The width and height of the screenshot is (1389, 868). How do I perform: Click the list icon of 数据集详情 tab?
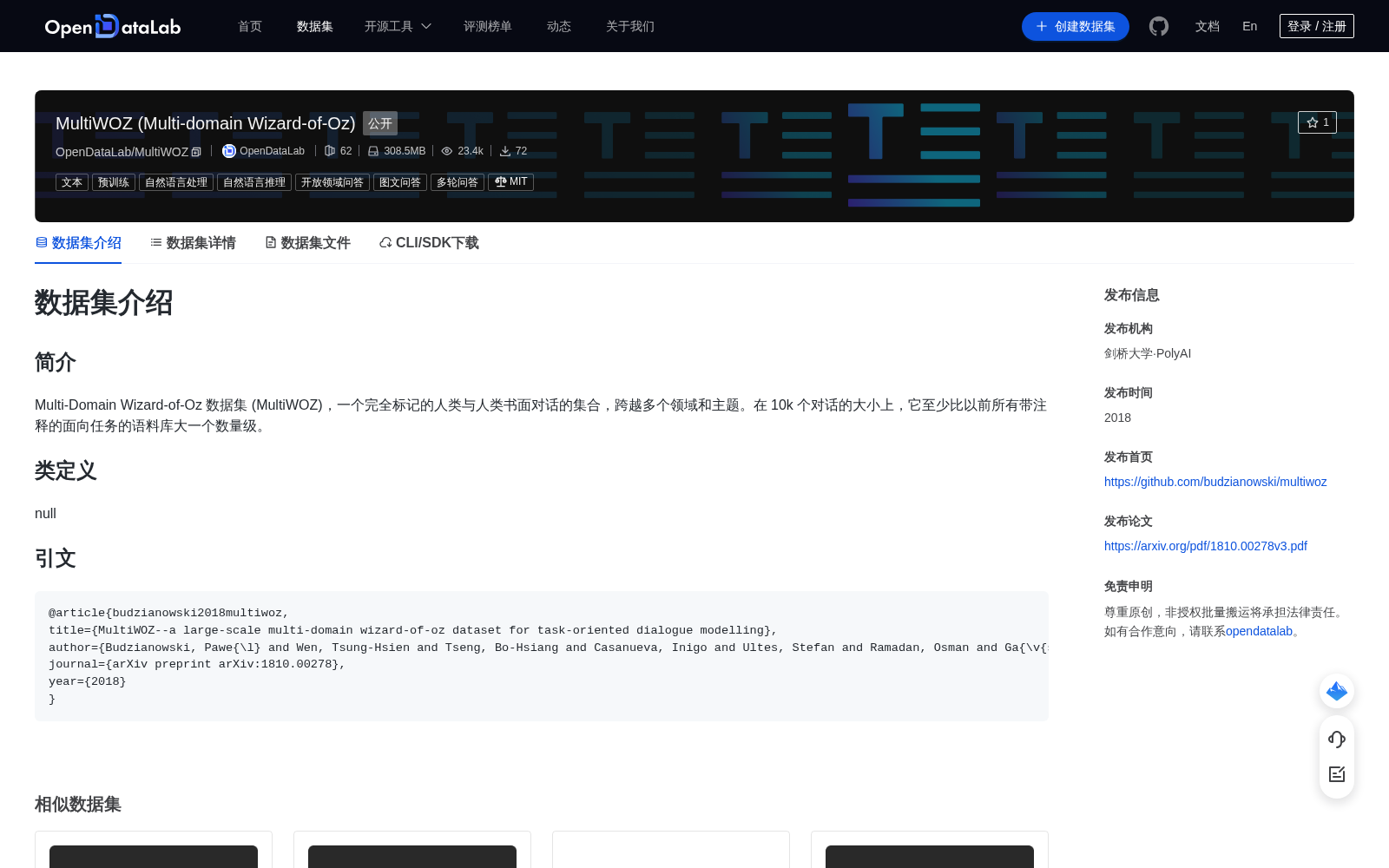pos(156,242)
